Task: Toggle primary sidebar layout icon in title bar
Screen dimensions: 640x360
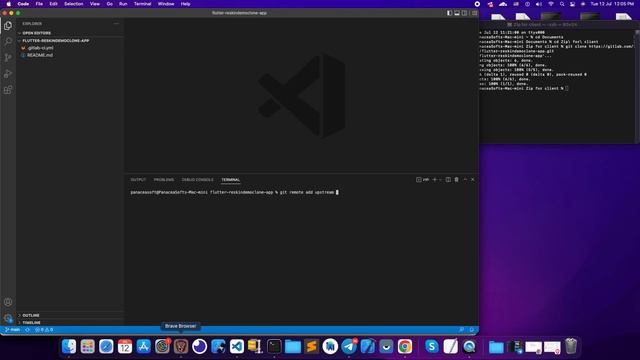Action: pos(449,13)
